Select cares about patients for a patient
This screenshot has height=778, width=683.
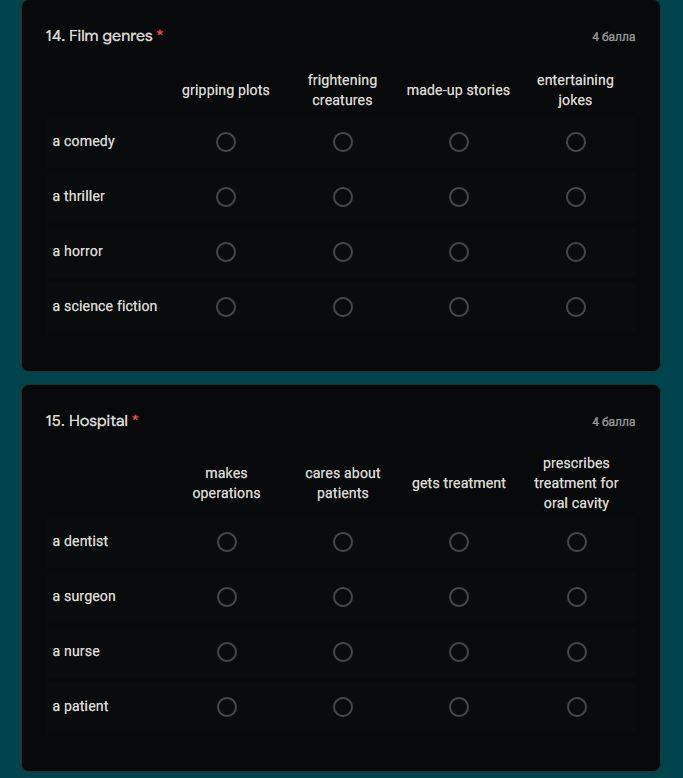point(343,707)
